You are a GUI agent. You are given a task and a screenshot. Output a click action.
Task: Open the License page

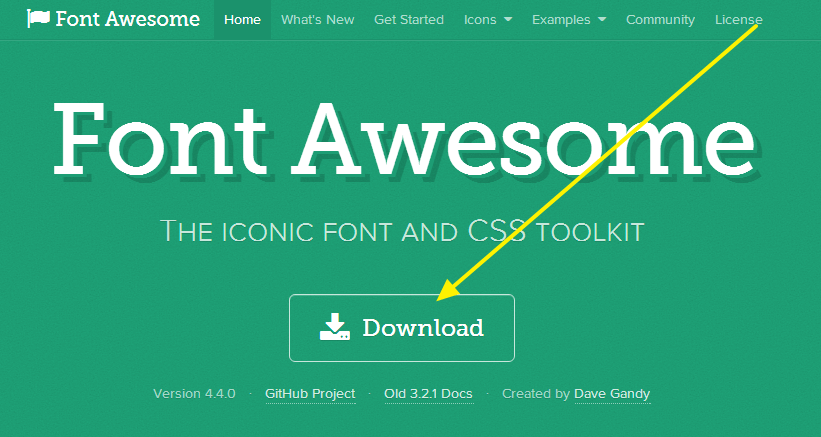pos(739,20)
